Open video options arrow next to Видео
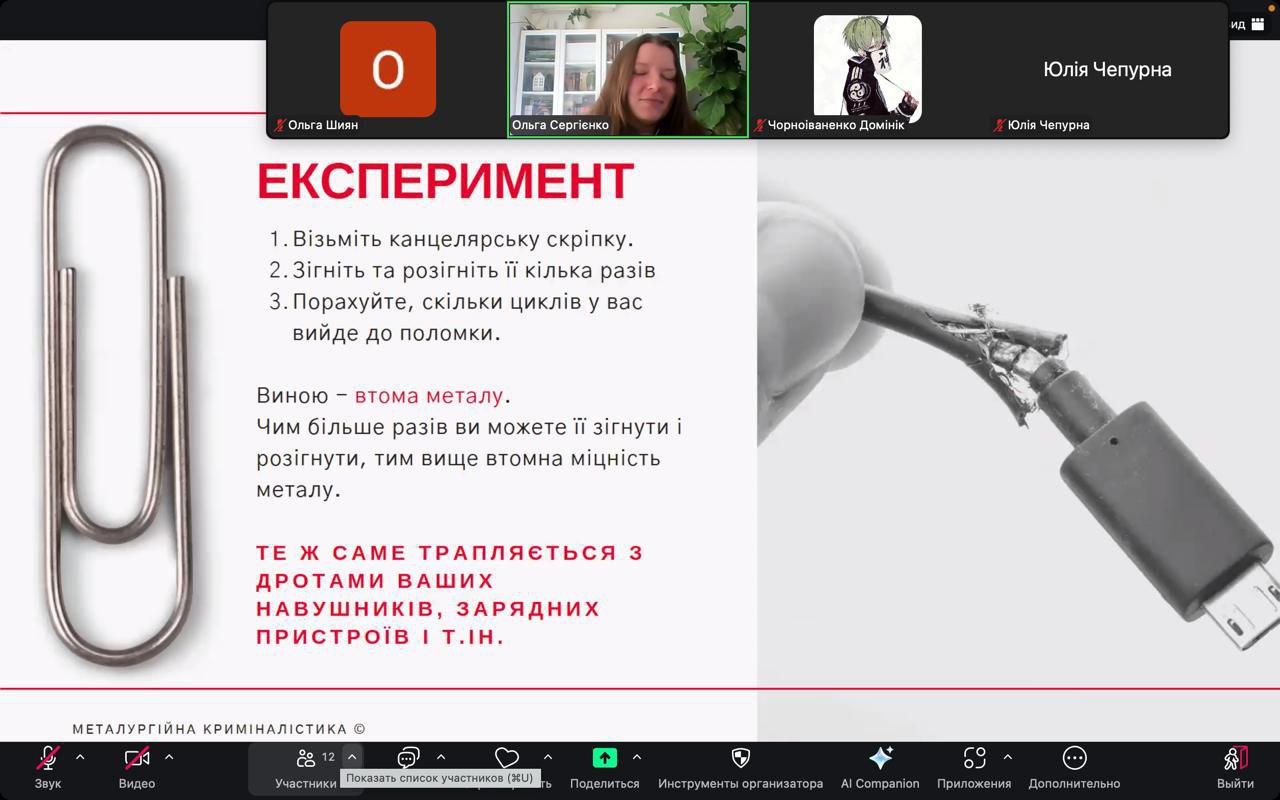The width and height of the screenshot is (1280, 800). pyautogui.click(x=169, y=757)
